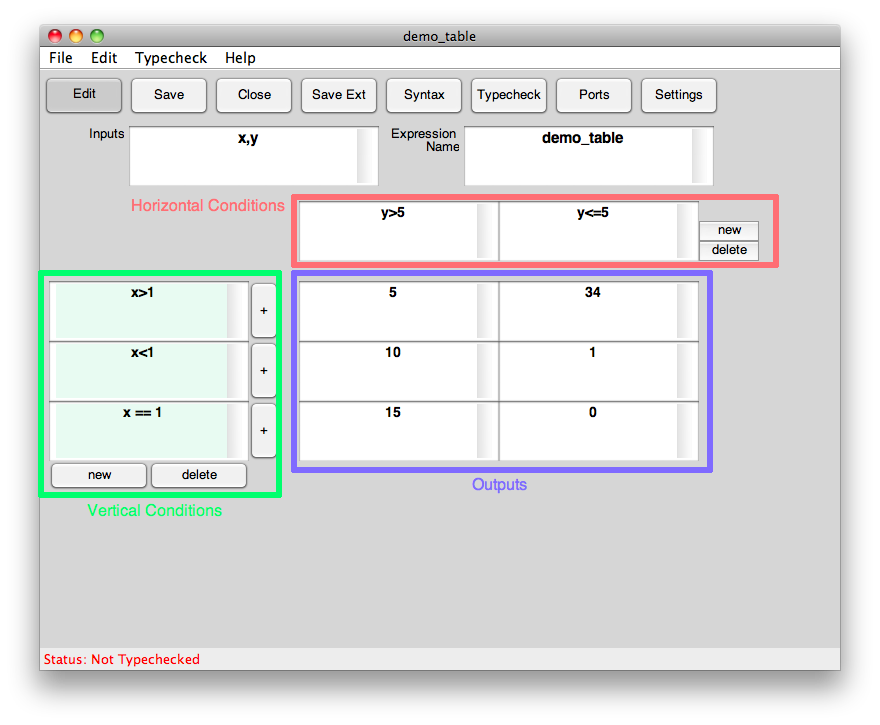Viewport: 880px width, 725px height.
Task: Run the Syntax check button
Action: (x=424, y=95)
